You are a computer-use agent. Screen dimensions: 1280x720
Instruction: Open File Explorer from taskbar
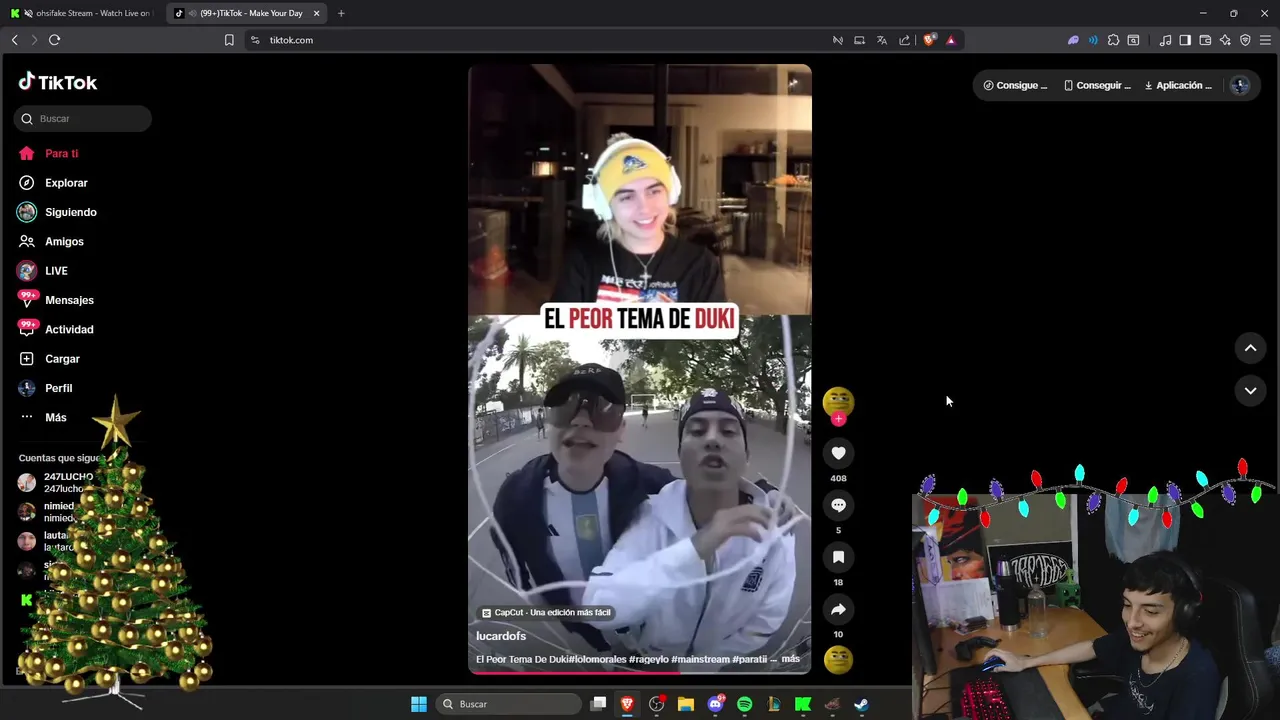(x=686, y=704)
